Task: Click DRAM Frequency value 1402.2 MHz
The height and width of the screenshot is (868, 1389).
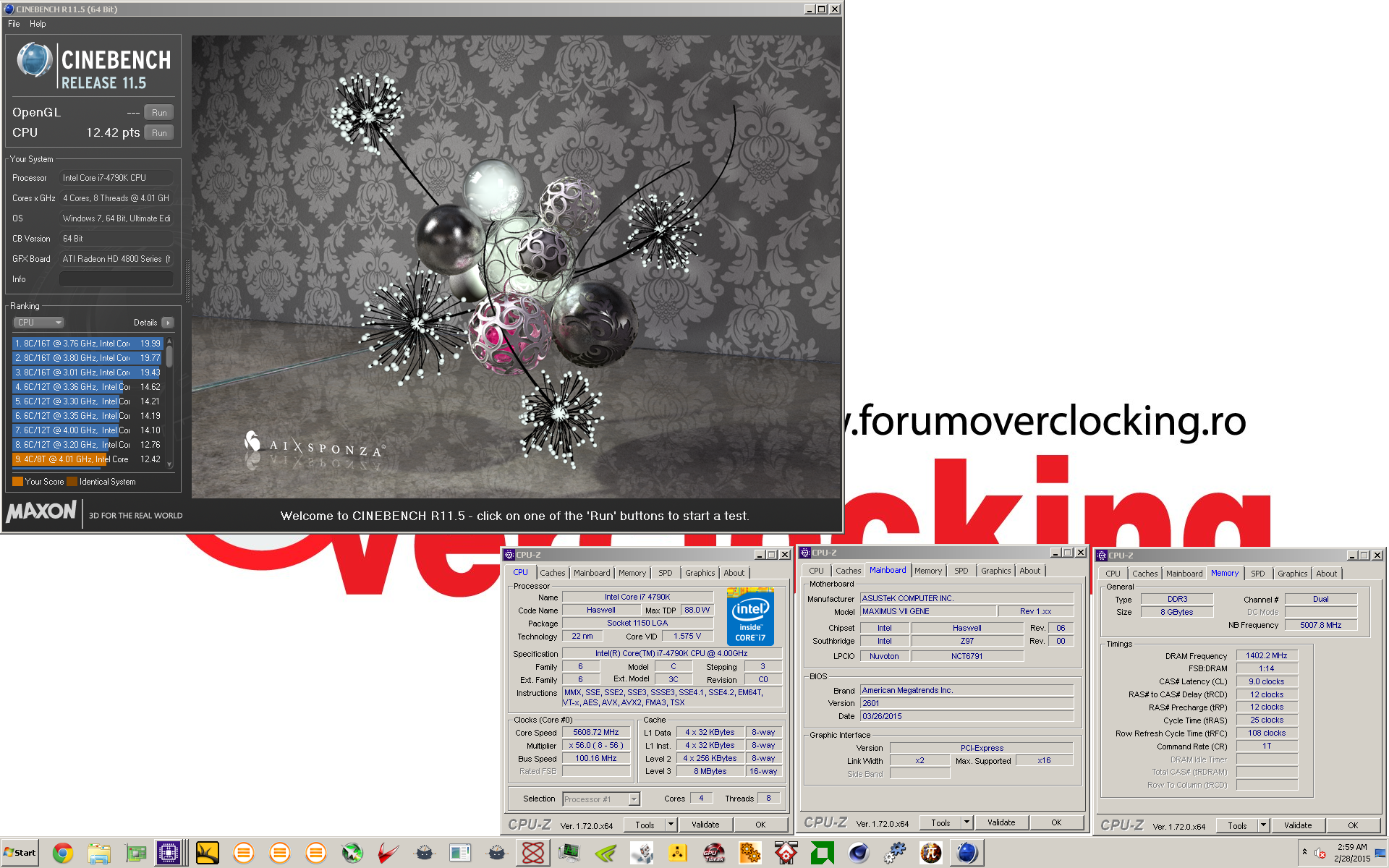Action: click(1266, 656)
